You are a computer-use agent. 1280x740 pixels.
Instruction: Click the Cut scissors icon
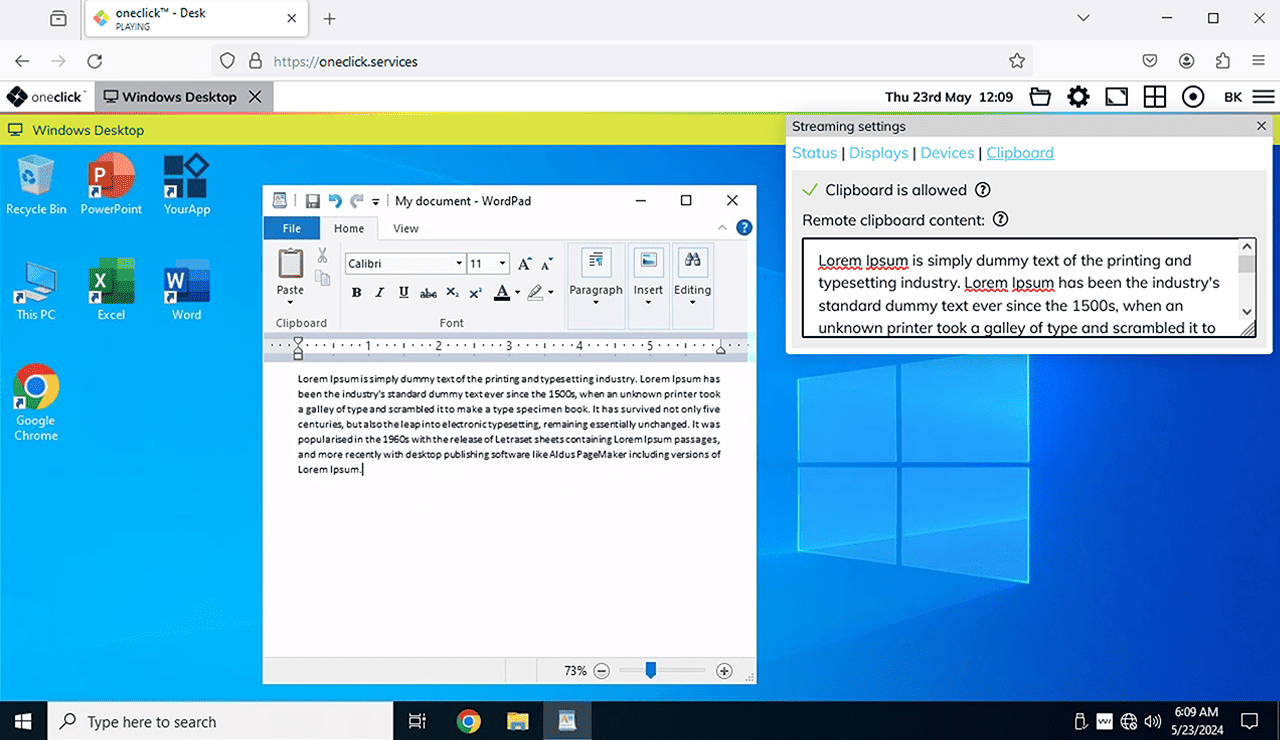click(x=322, y=256)
